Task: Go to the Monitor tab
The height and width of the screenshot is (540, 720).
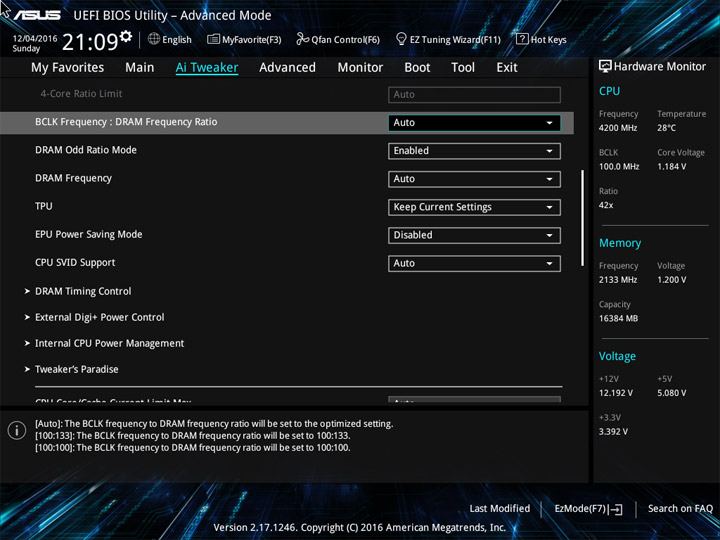Action: click(x=360, y=68)
